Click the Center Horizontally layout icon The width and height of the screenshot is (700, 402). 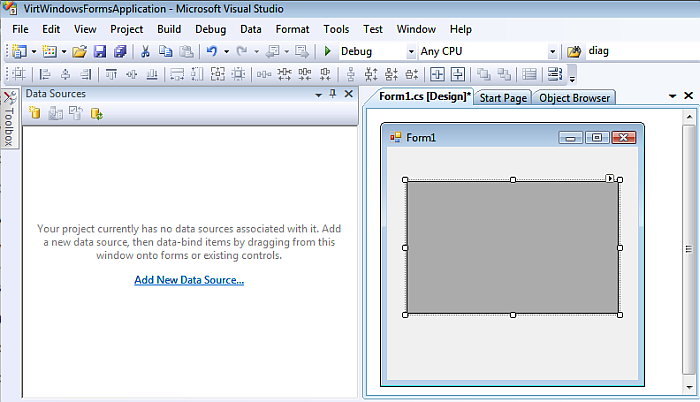tap(437, 74)
